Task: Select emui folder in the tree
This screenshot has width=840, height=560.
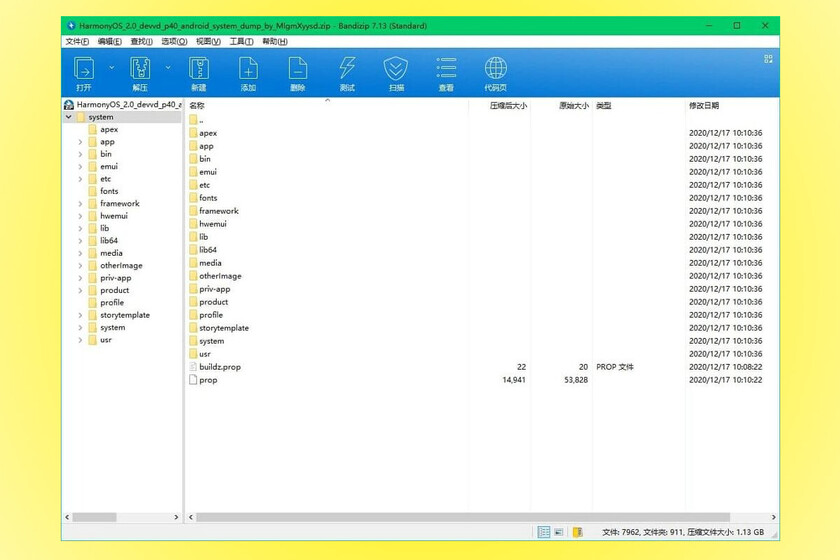Action: [109, 167]
